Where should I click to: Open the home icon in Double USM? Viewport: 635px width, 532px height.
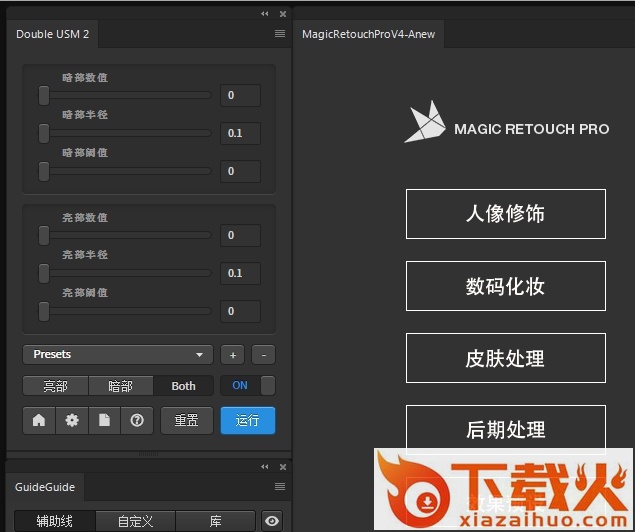click(39, 421)
